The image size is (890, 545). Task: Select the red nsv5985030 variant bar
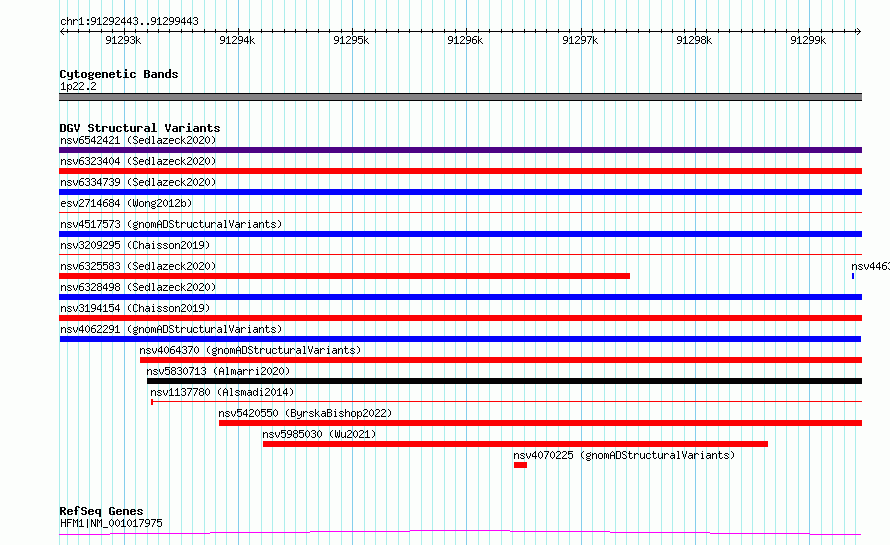(x=515, y=444)
